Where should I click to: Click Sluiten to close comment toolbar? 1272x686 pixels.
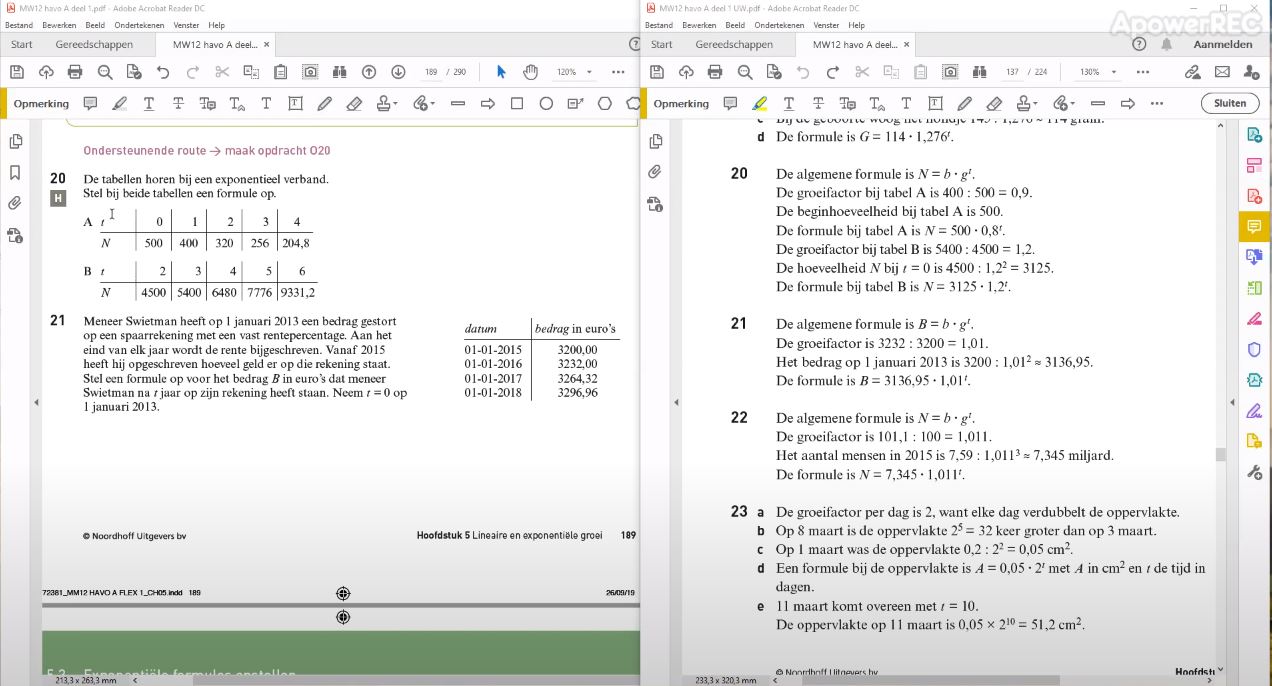tap(1230, 103)
